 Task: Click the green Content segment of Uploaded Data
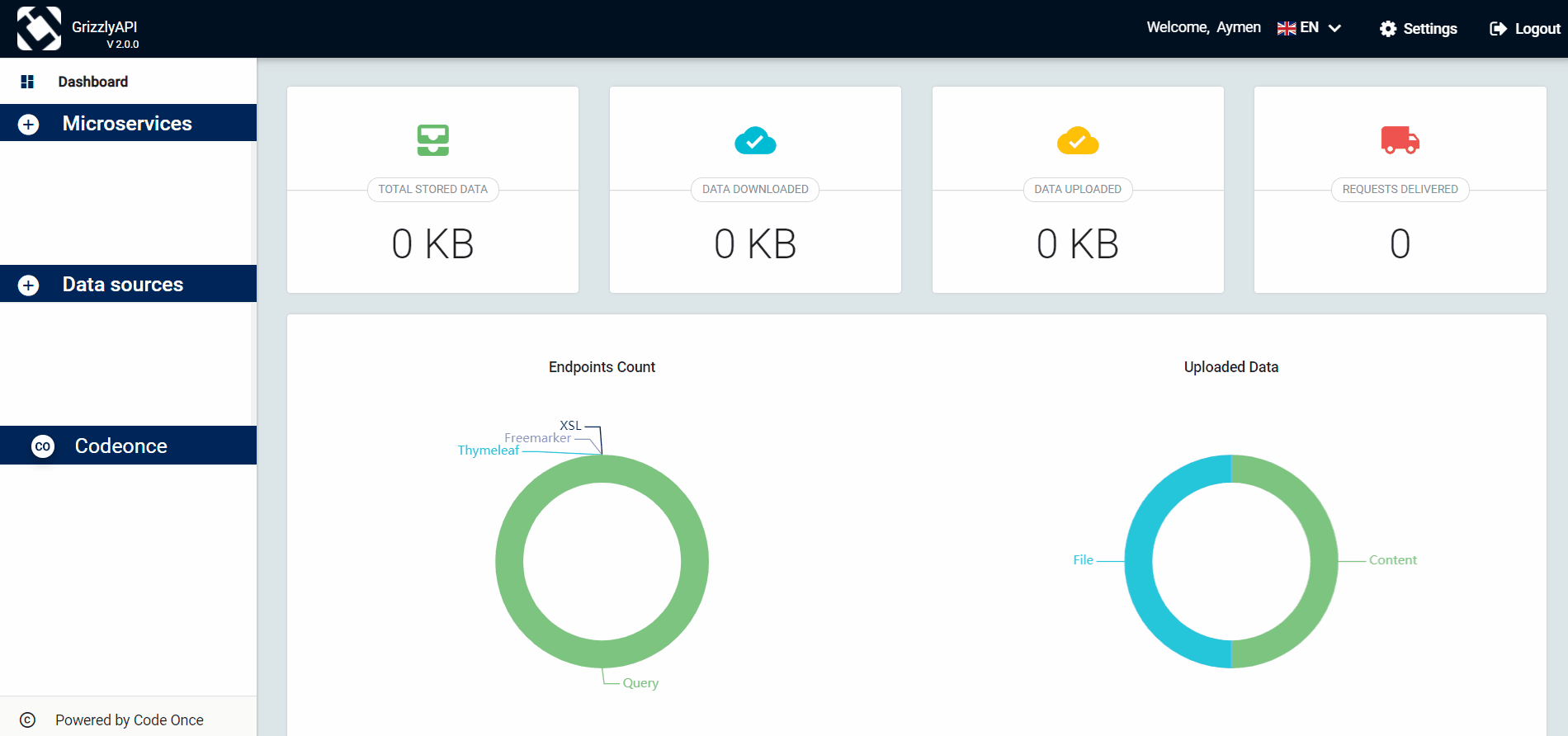[x=1324, y=561]
